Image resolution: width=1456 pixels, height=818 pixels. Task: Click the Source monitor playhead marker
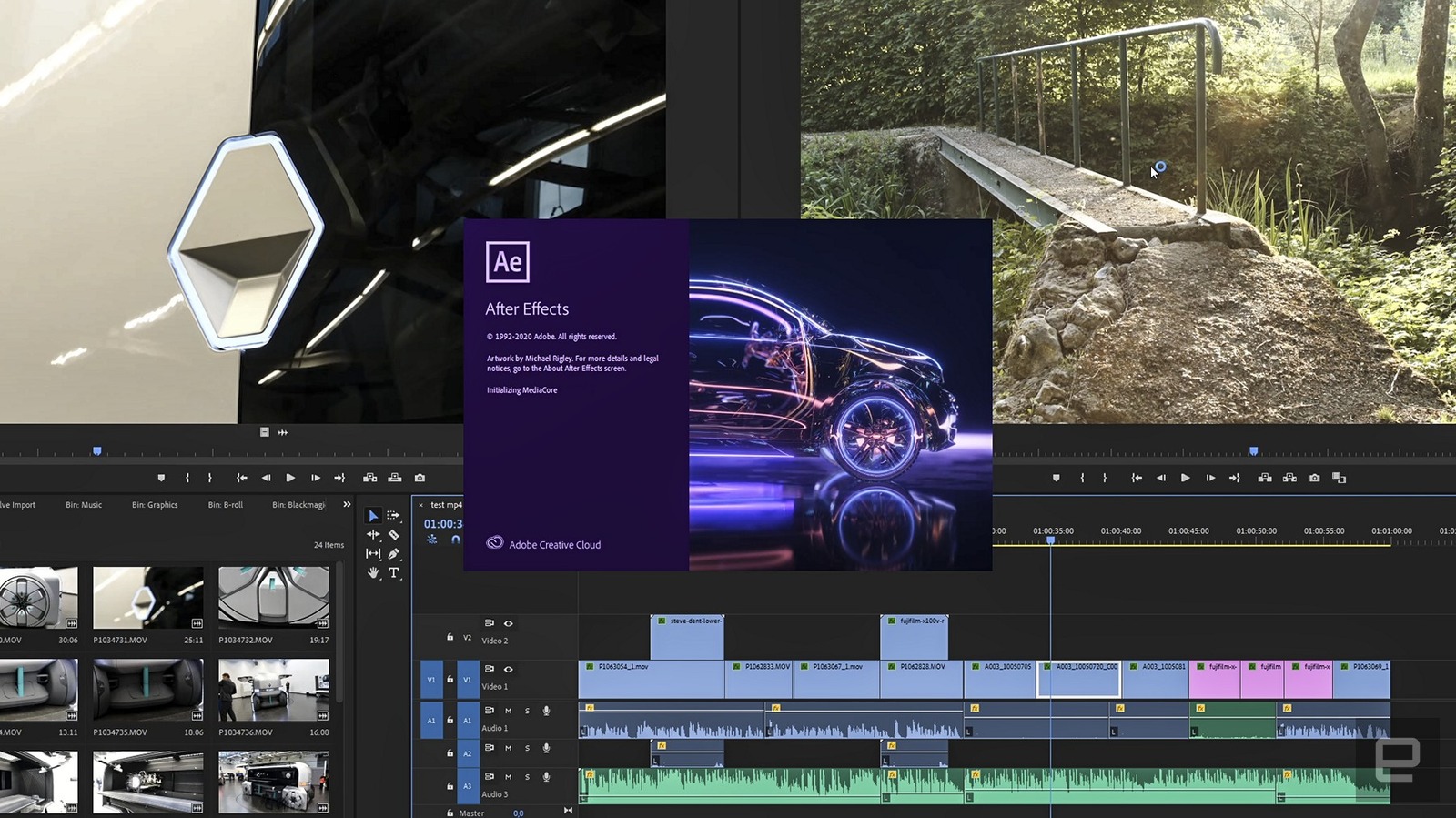97,451
